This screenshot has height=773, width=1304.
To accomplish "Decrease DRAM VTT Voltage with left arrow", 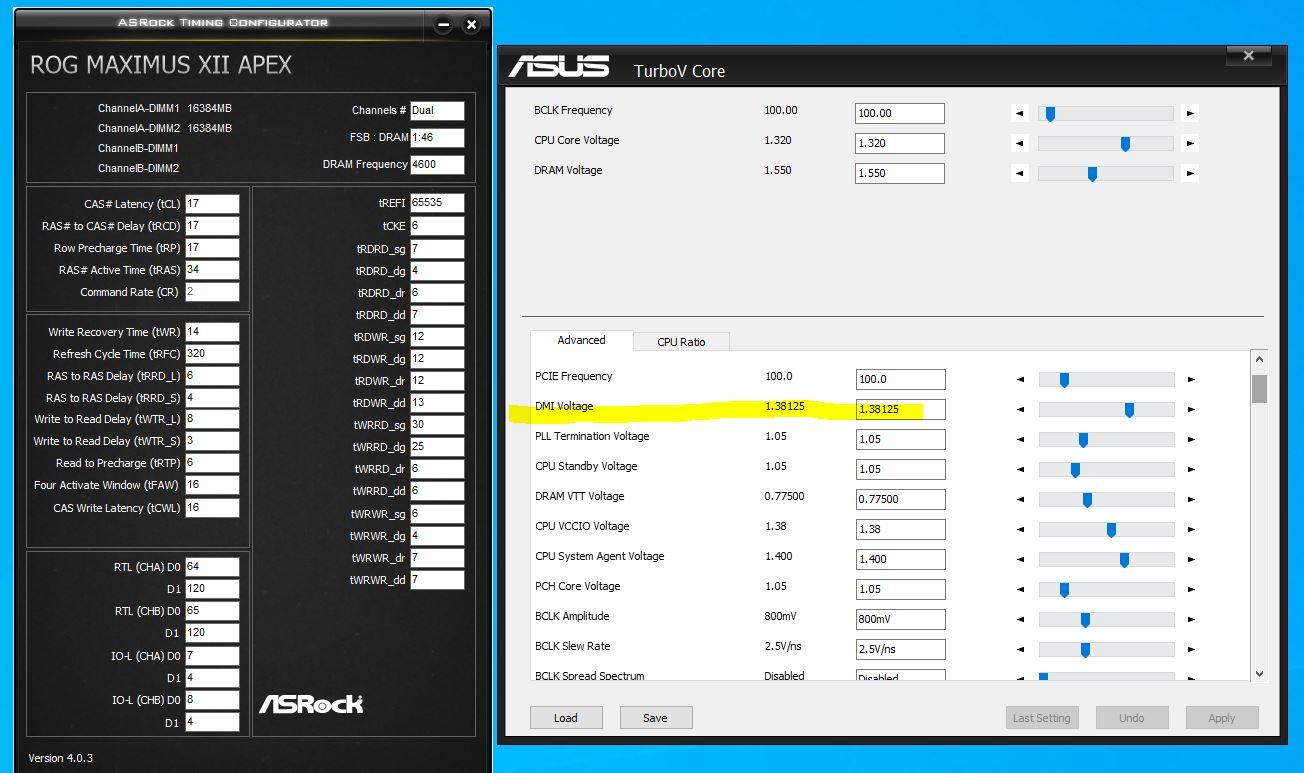I will [x=1020, y=499].
